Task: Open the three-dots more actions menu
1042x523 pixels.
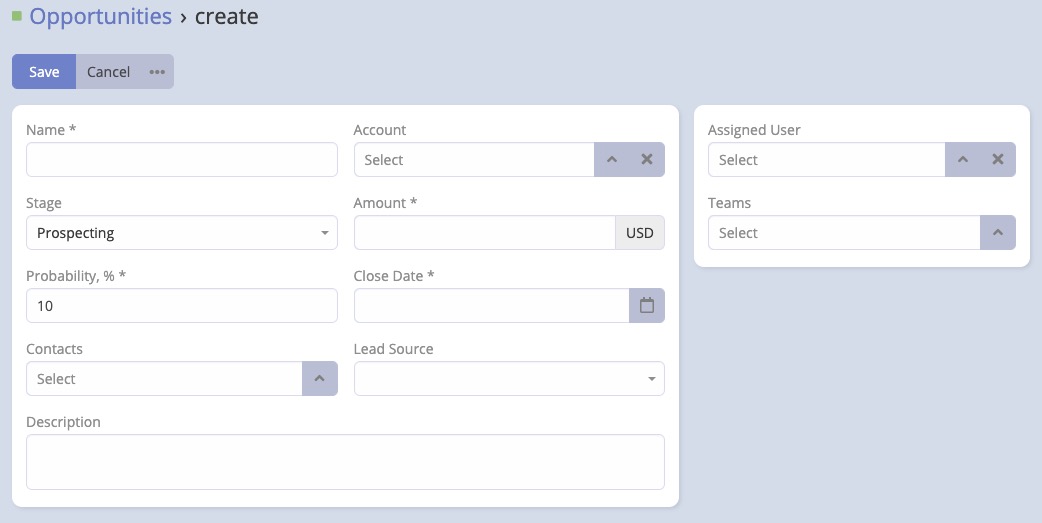Action: [157, 72]
